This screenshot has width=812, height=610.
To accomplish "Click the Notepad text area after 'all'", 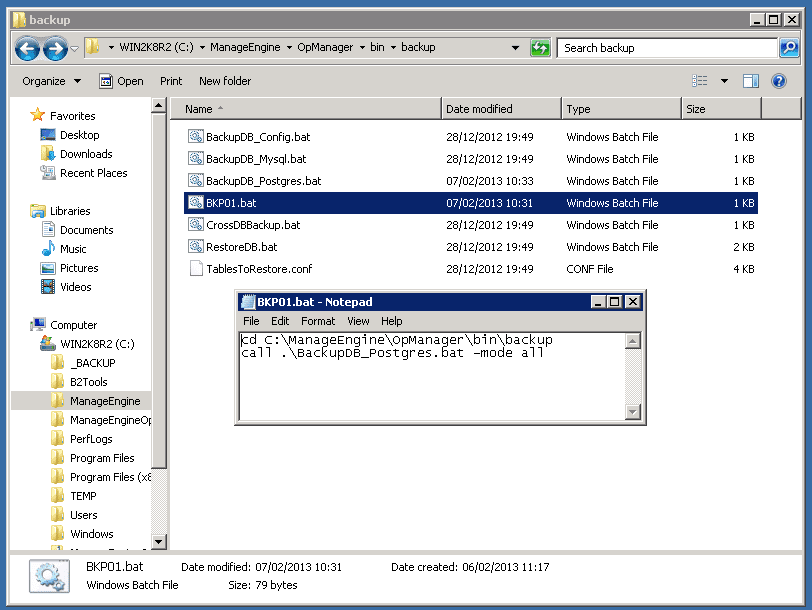I will [545, 353].
